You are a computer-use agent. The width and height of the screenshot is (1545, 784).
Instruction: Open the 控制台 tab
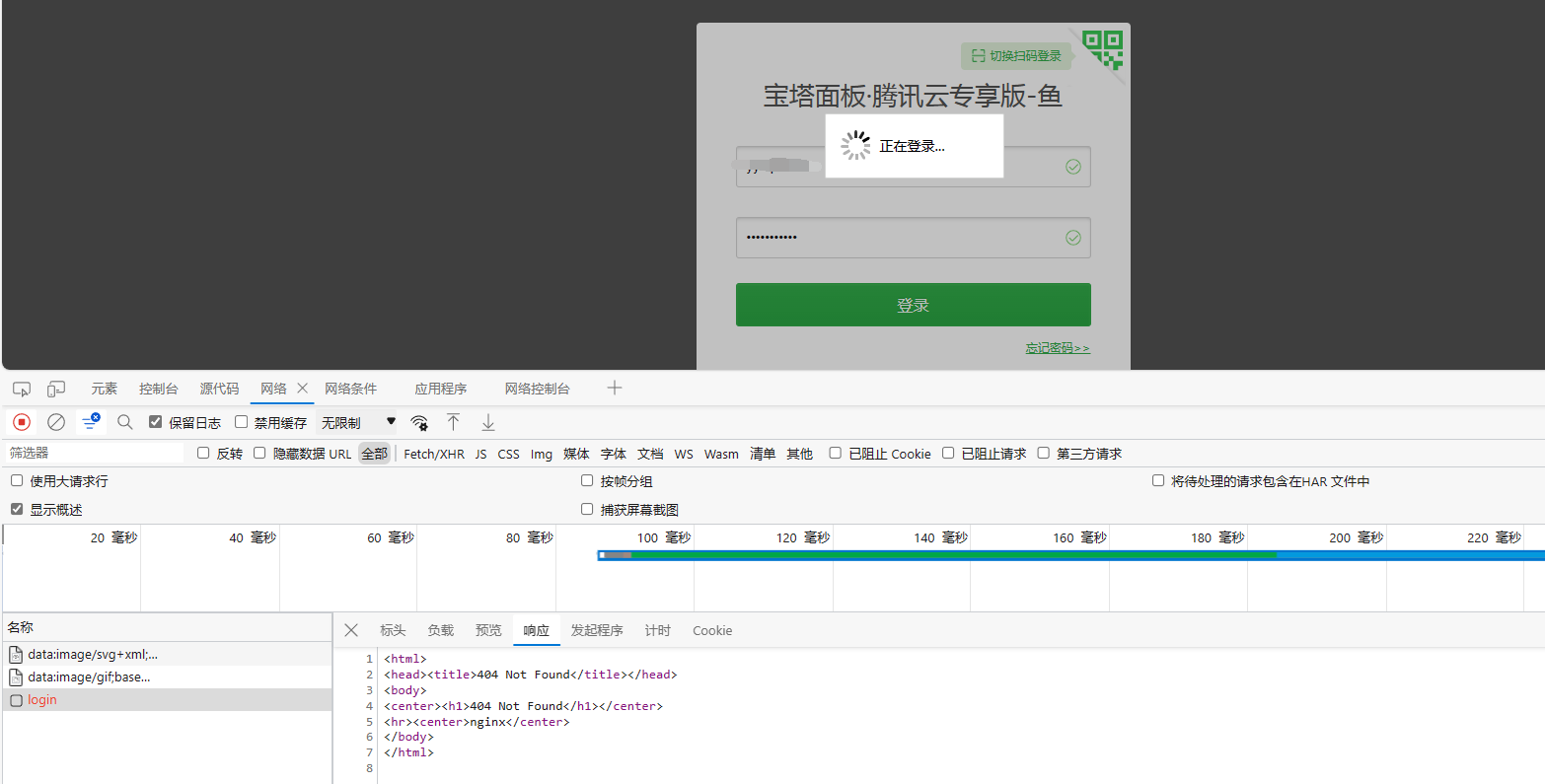point(159,389)
